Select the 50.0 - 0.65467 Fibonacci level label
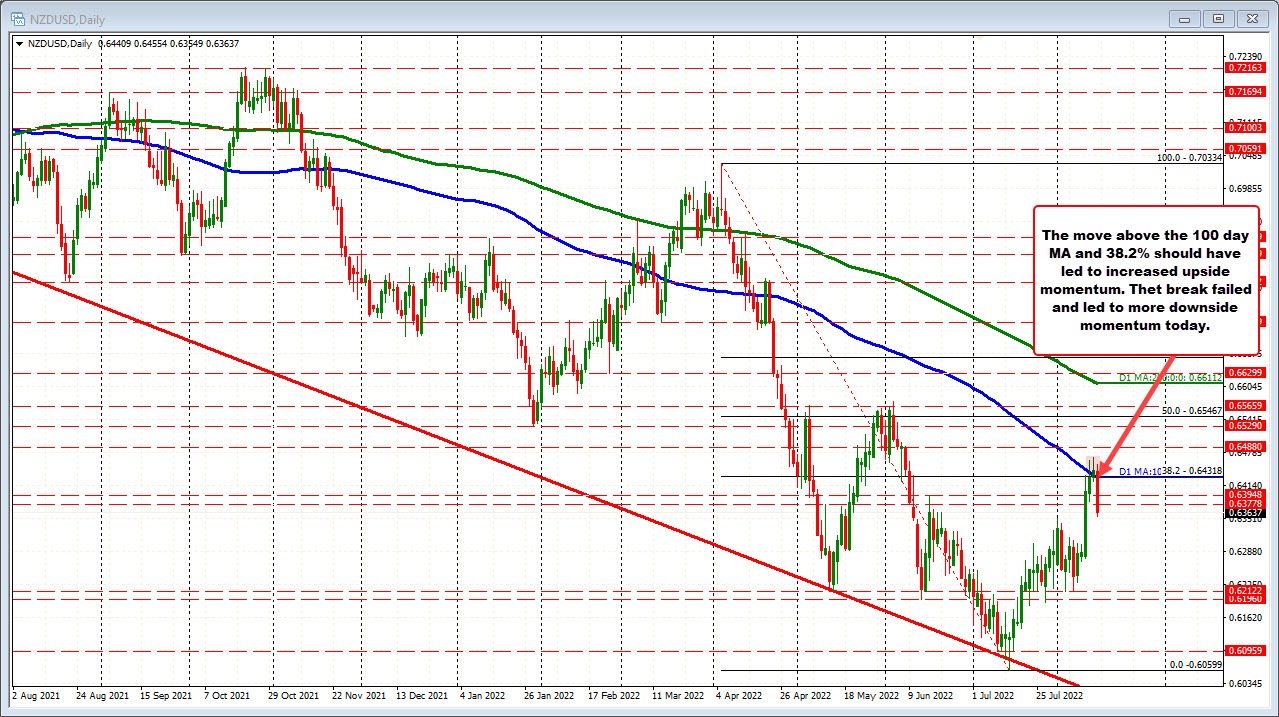The width and height of the screenshot is (1279, 717). pyautogui.click(x=1190, y=410)
